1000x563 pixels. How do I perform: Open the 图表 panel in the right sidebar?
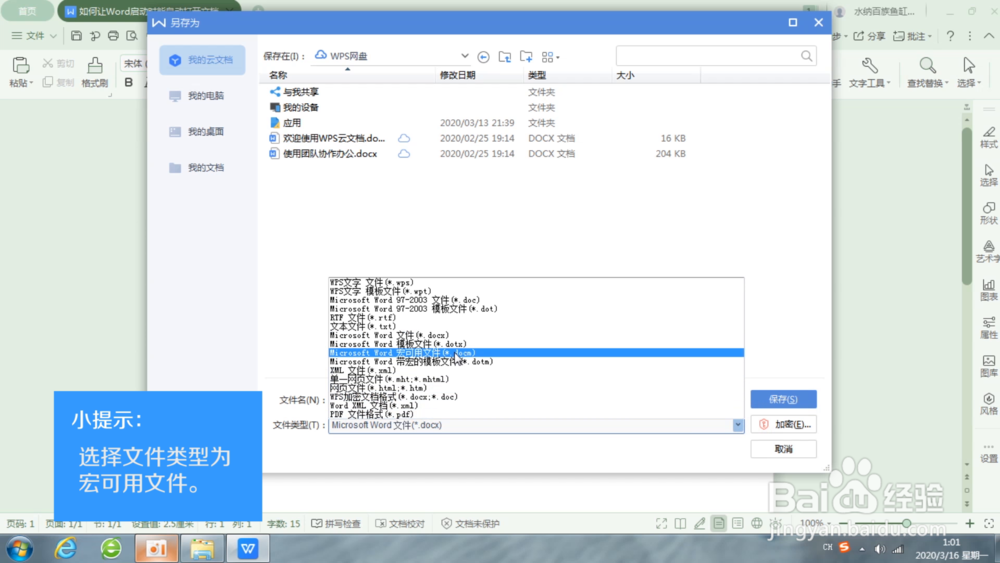click(989, 289)
